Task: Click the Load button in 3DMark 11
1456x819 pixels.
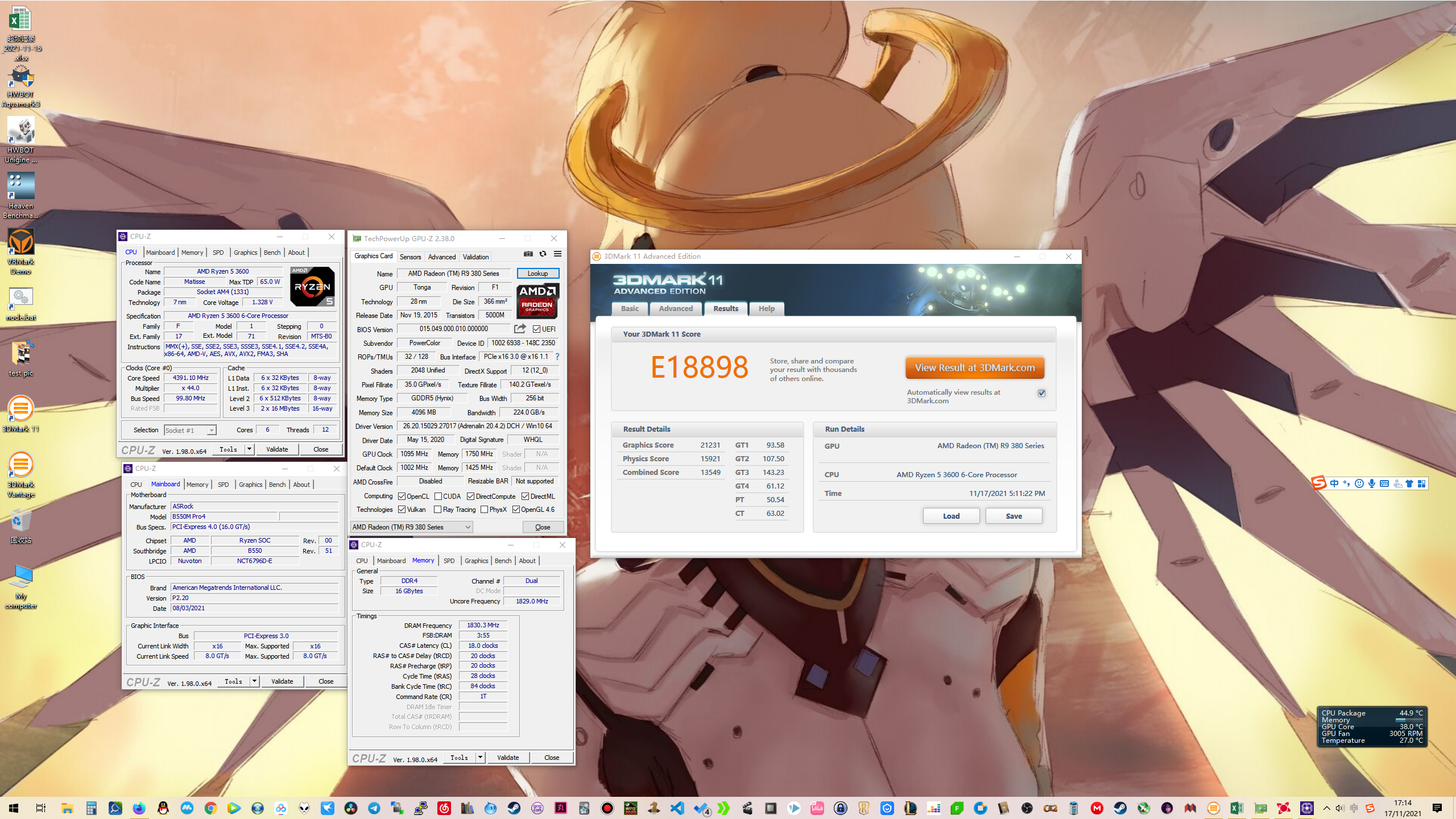Action: (951, 516)
